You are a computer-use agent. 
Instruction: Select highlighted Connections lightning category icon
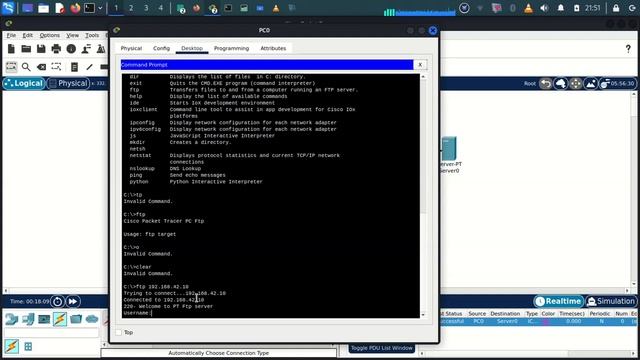tap(60, 319)
